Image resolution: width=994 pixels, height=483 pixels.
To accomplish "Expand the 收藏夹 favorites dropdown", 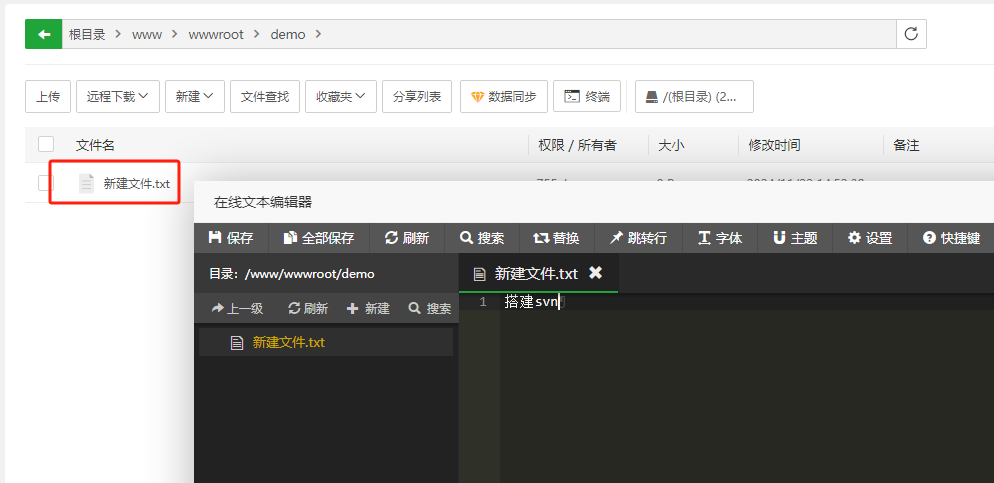I will pyautogui.click(x=340, y=97).
